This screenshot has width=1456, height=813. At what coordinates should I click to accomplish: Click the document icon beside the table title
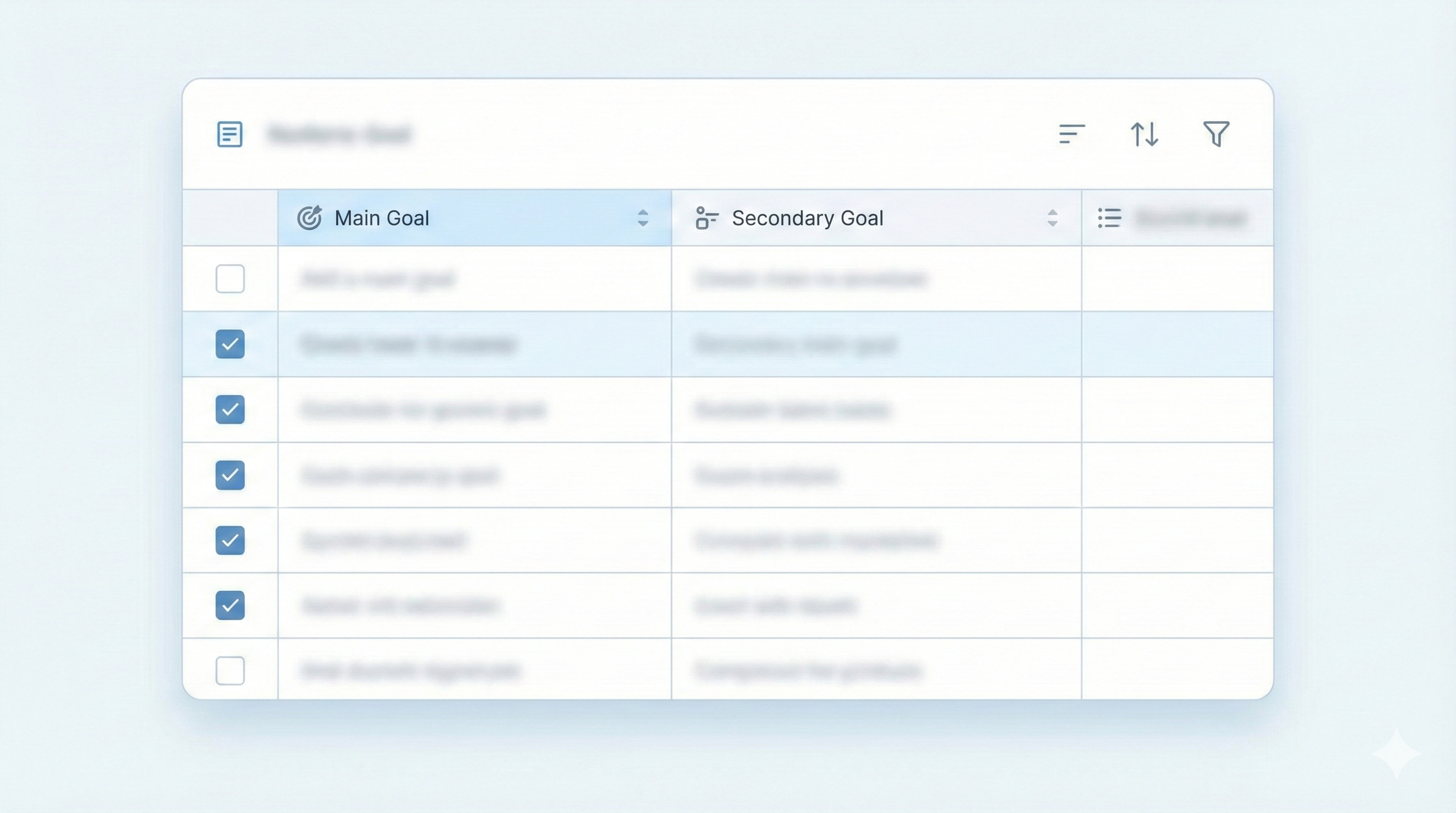tap(230, 134)
